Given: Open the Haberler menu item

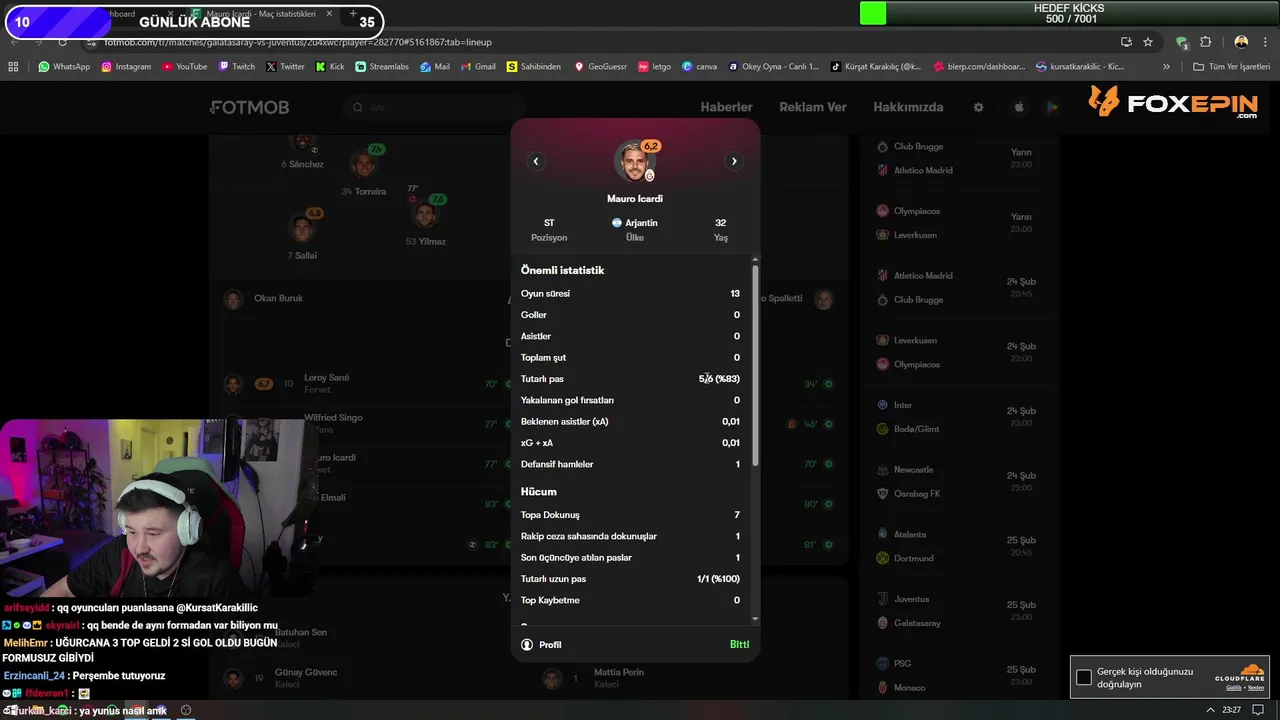Looking at the screenshot, I should coord(726,107).
